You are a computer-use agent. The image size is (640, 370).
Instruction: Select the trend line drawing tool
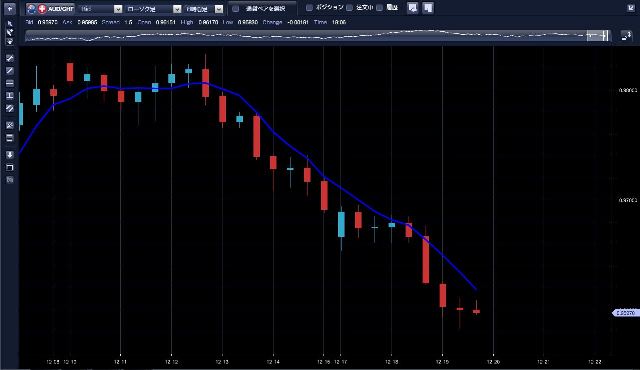(x=10, y=71)
